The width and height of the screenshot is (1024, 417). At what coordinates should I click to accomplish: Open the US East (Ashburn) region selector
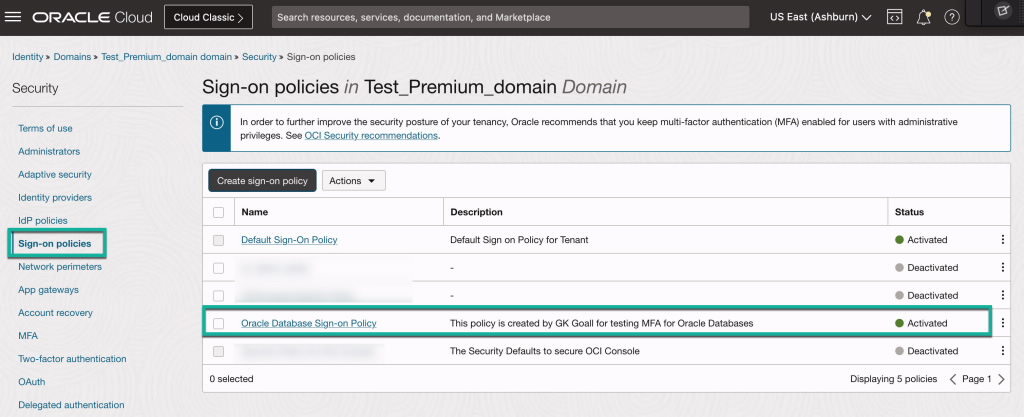pyautogui.click(x=820, y=17)
